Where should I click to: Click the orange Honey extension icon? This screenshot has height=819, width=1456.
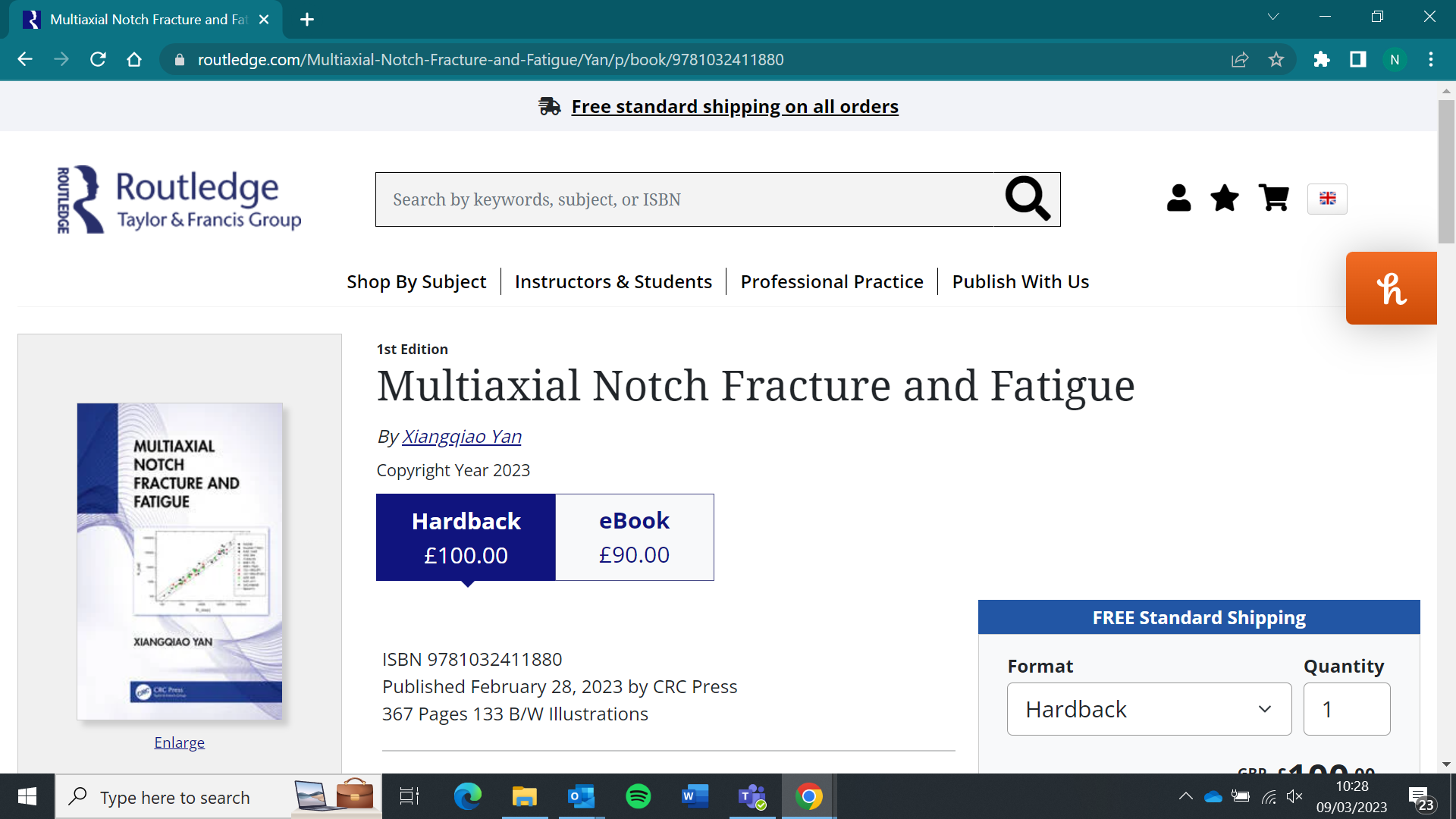coord(1391,287)
